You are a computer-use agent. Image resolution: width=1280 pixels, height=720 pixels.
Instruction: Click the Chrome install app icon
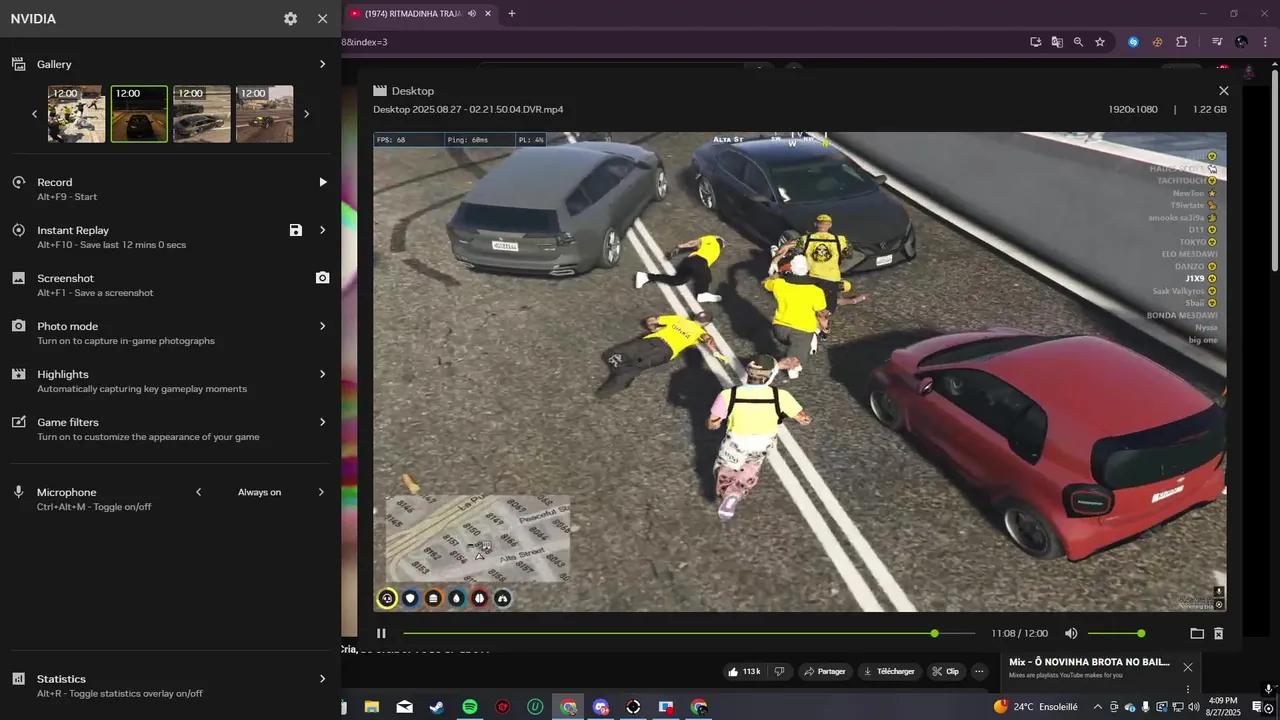(1036, 42)
